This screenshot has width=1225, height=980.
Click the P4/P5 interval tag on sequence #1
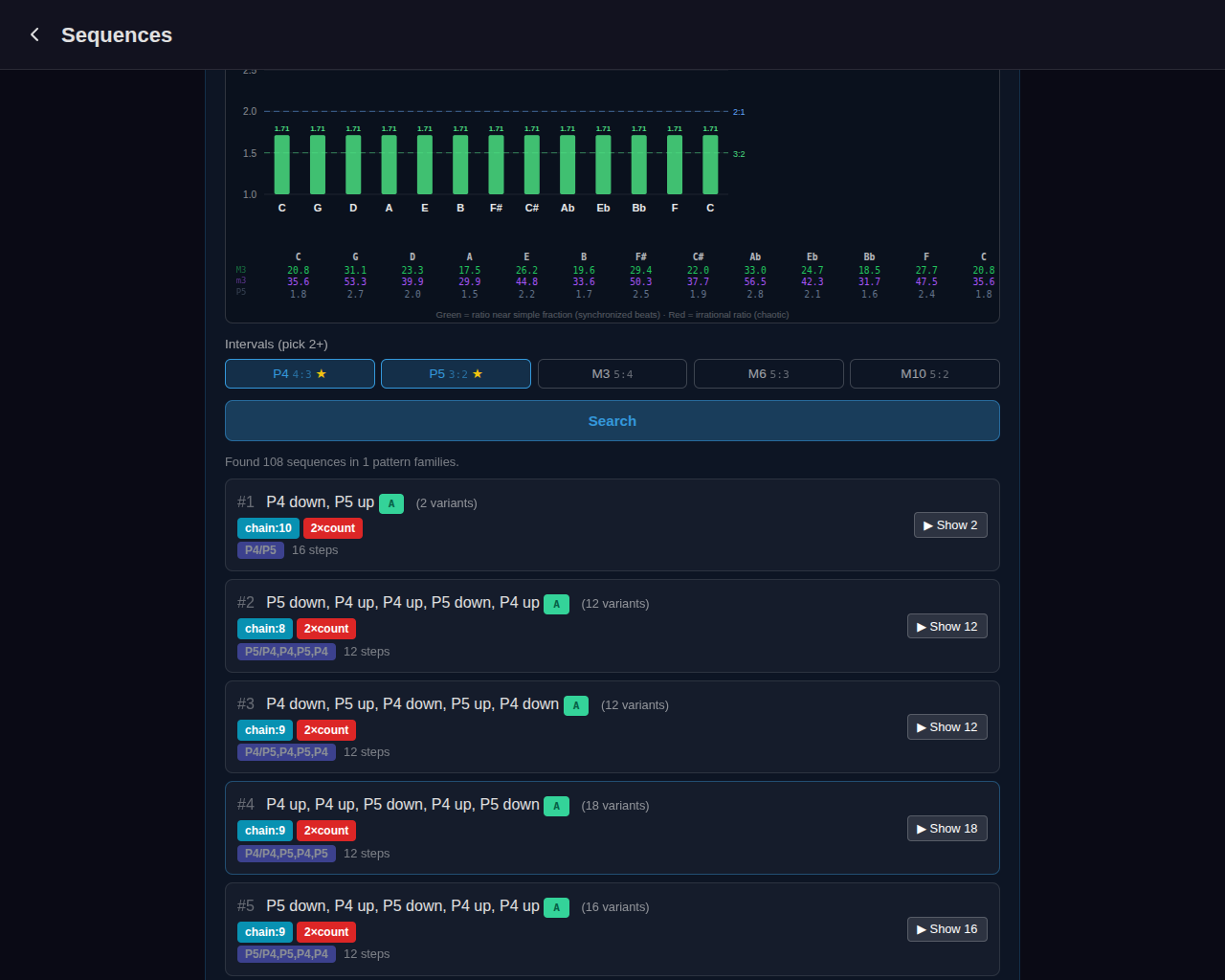tap(260, 549)
